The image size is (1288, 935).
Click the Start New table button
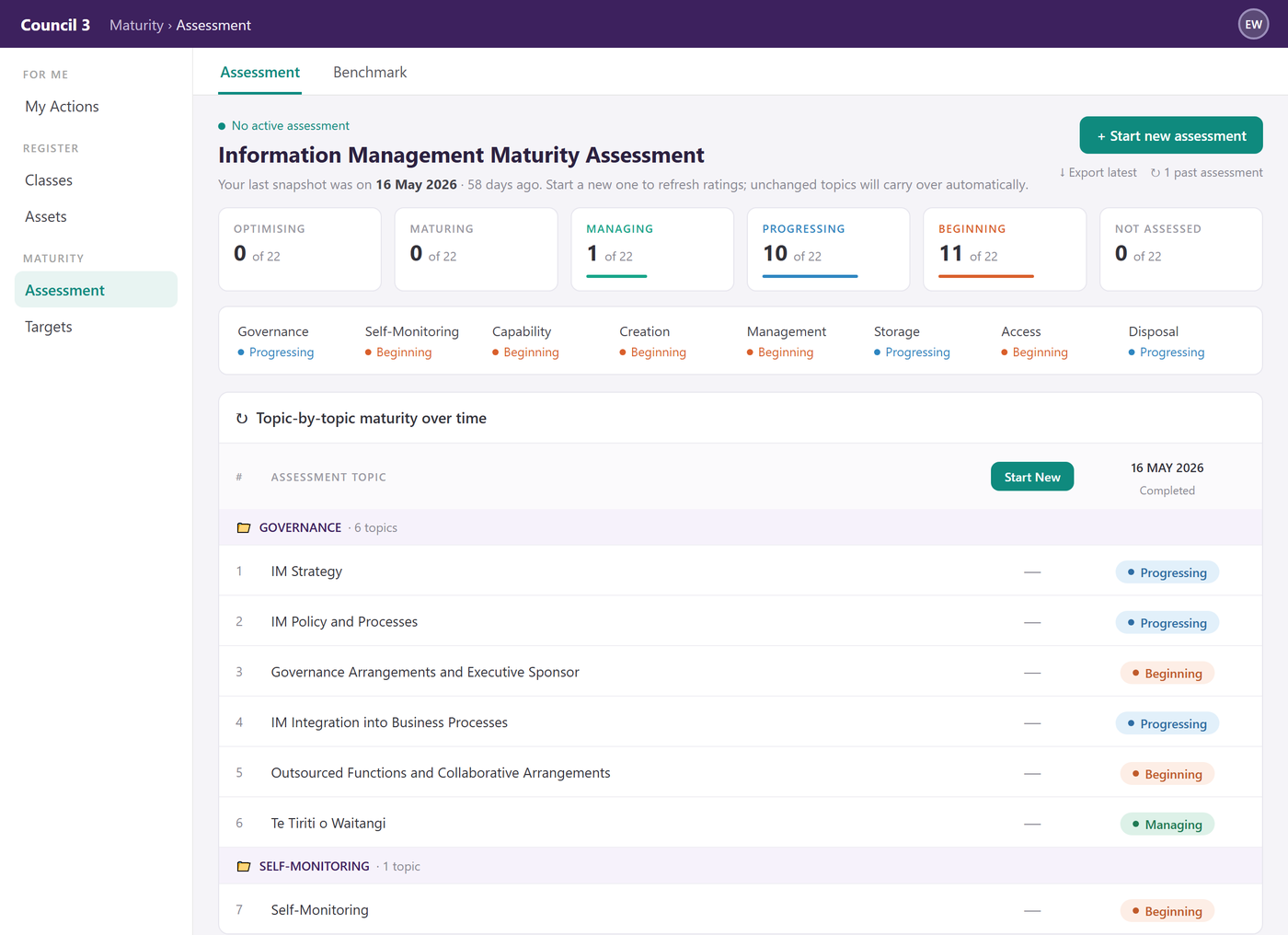click(x=1032, y=477)
